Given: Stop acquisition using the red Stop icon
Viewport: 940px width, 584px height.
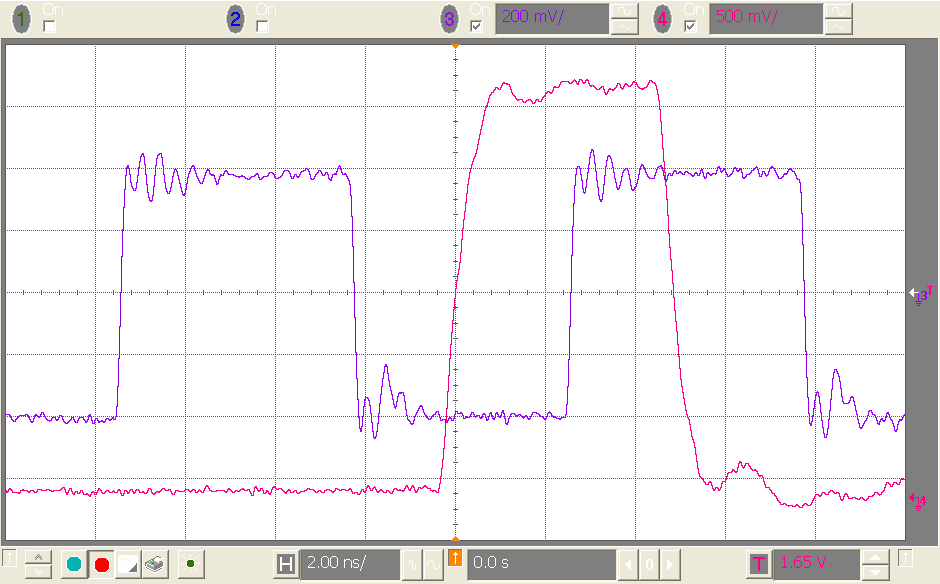Looking at the screenshot, I should click(x=102, y=562).
